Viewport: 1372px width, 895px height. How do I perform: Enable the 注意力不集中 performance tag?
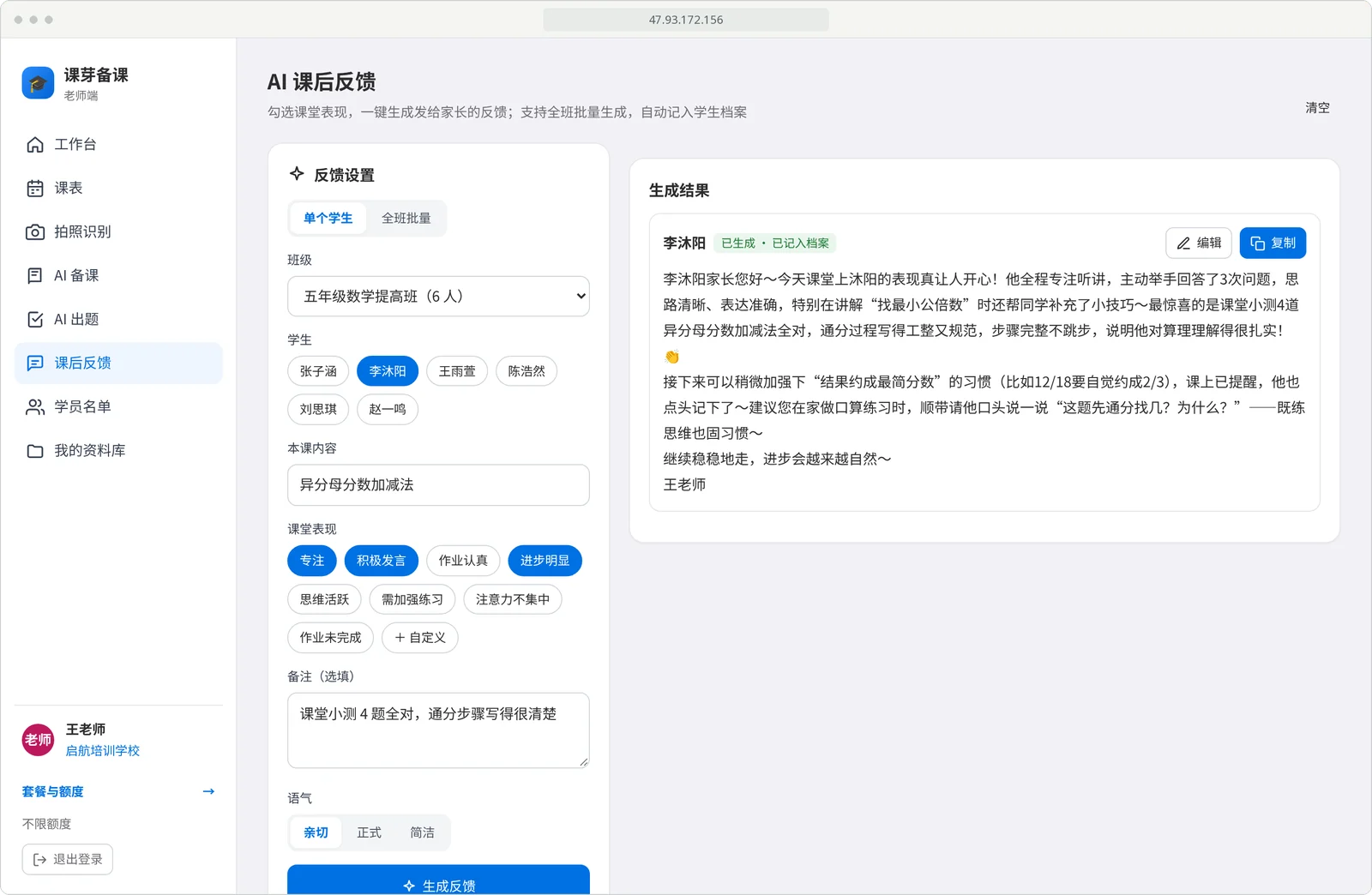point(513,599)
